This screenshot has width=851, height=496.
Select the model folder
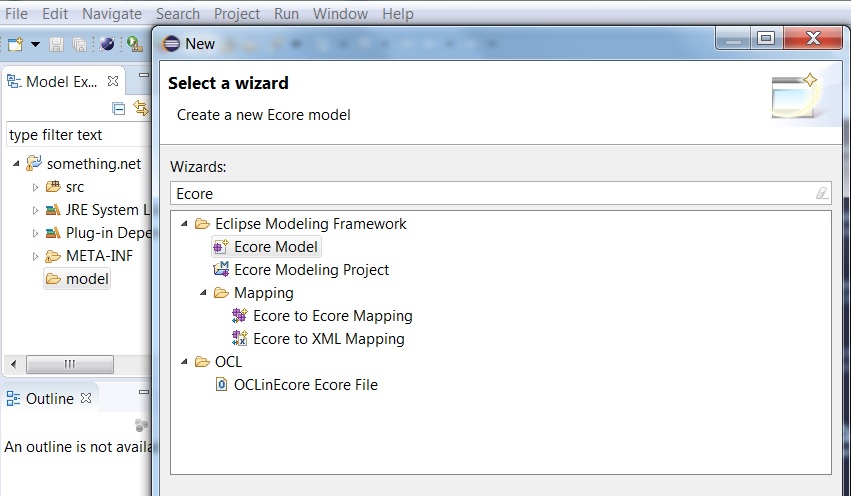(x=87, y=279)
